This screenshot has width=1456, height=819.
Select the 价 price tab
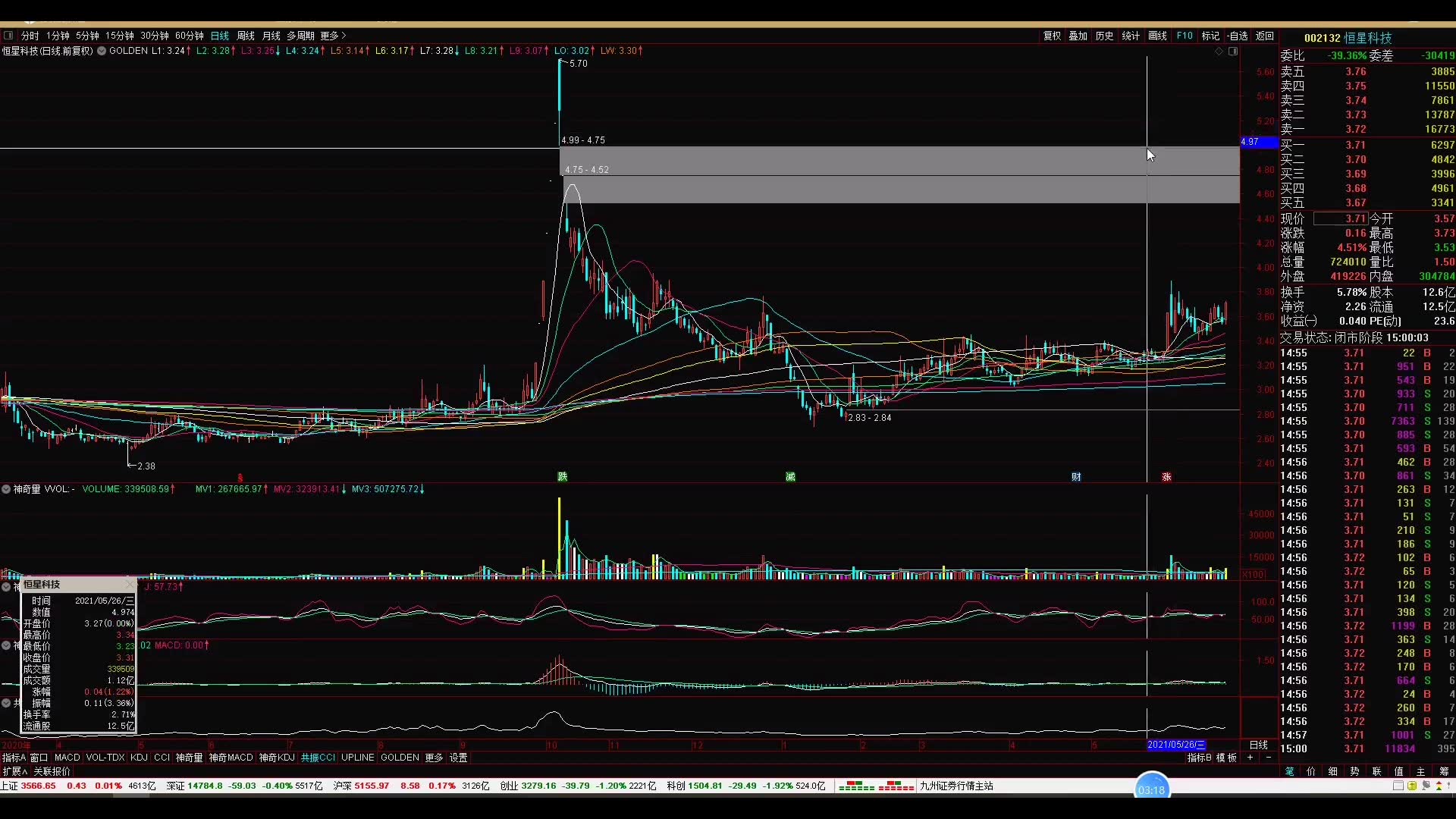tap(1311, 771)
